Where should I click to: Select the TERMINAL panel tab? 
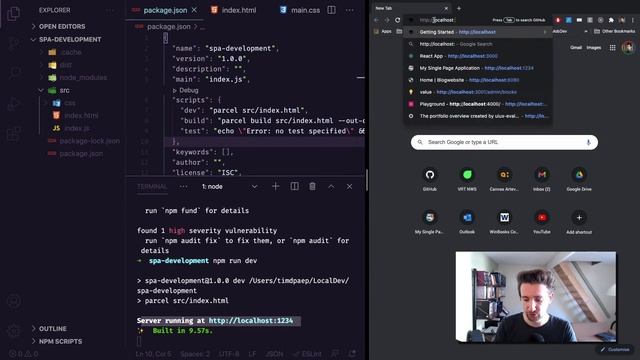pyautogui.click(x=152, y=187)
